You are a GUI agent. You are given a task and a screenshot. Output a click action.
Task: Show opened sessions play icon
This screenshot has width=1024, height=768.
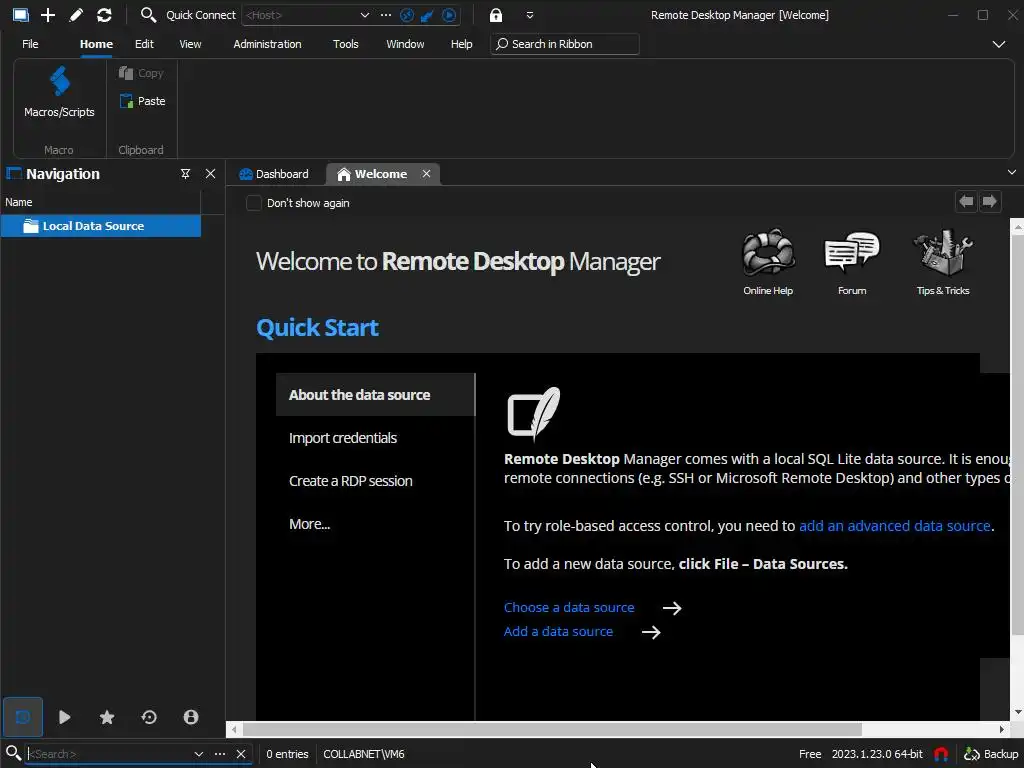(65, 717)
